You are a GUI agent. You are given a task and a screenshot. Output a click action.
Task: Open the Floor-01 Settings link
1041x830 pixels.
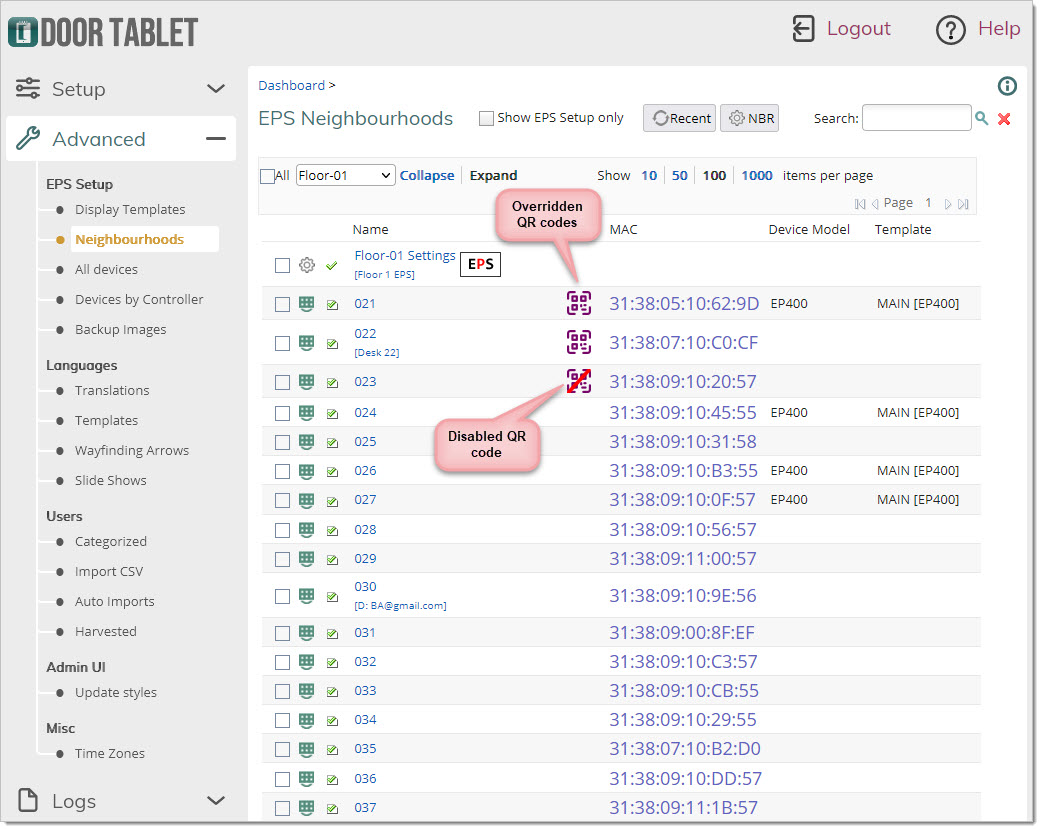[x=404, y=256]
